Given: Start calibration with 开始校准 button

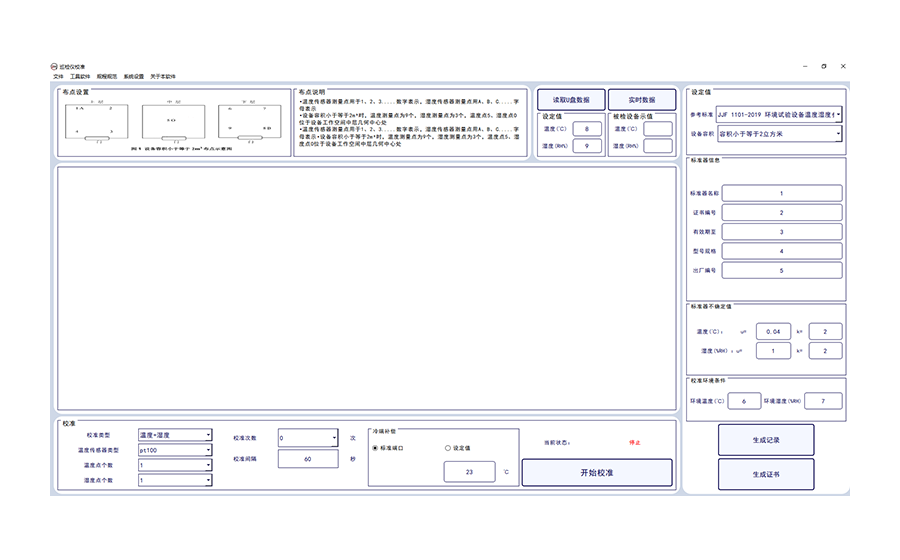Looking at the screenshot, I should pos(596,472).
